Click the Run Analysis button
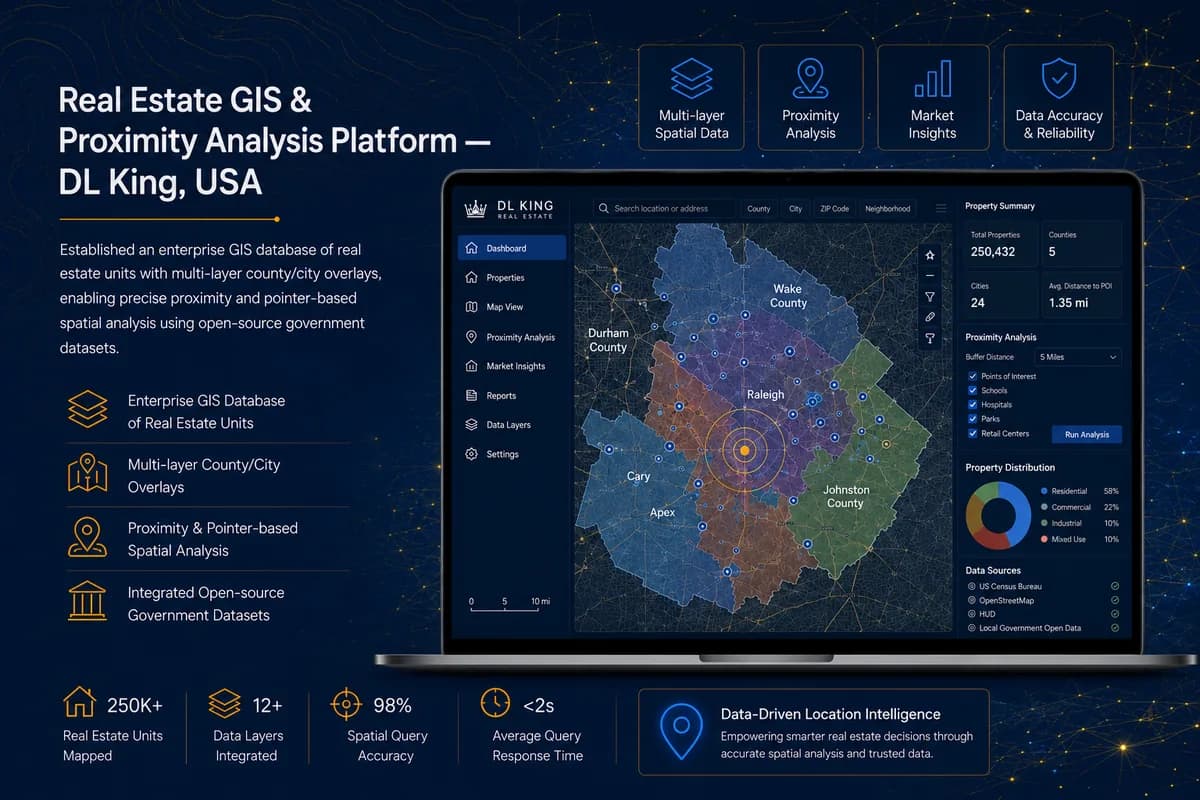This screenshot has height=800, width=1200. (1087, 435)
